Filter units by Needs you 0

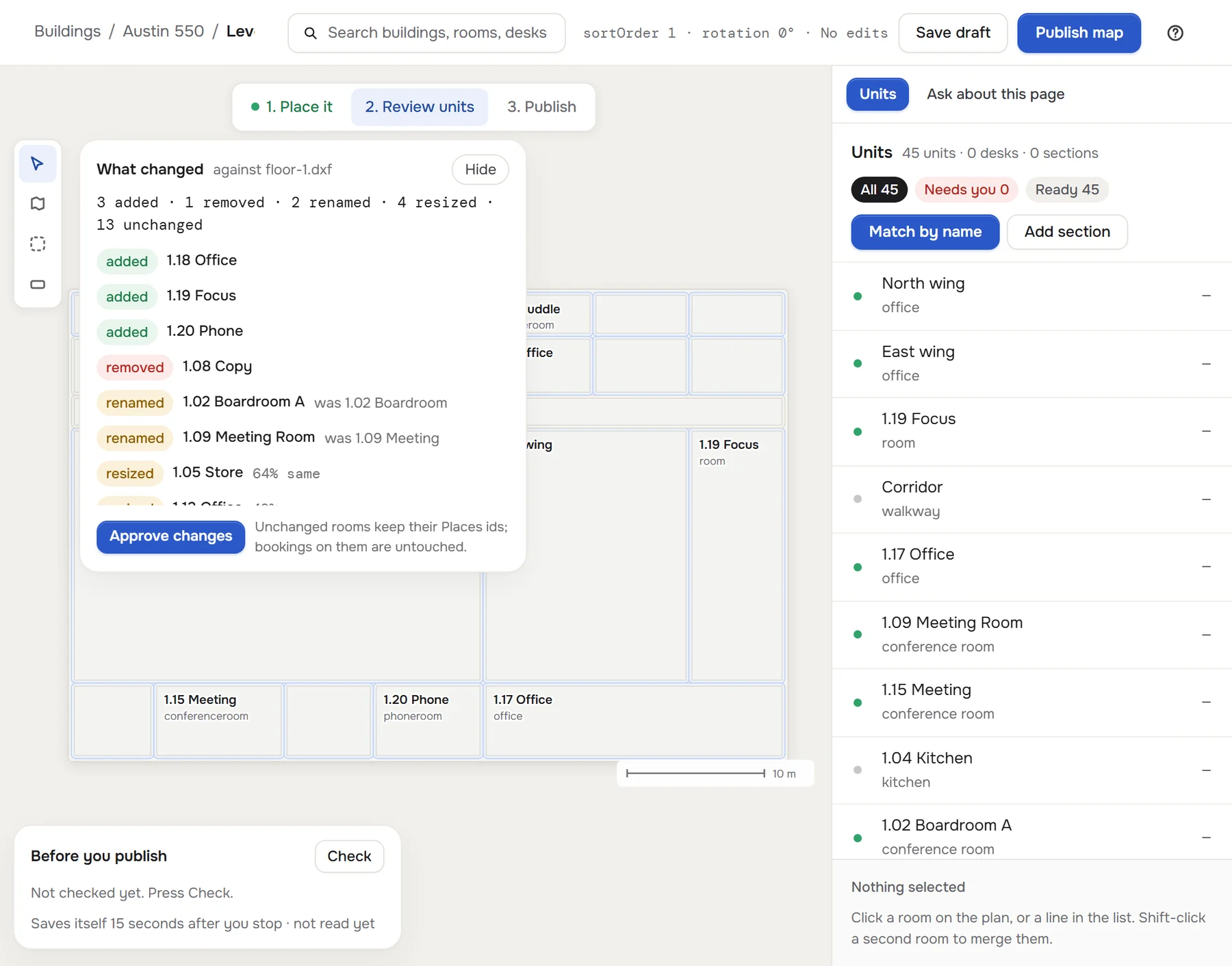pyautogui.click(x=966, y=190)
